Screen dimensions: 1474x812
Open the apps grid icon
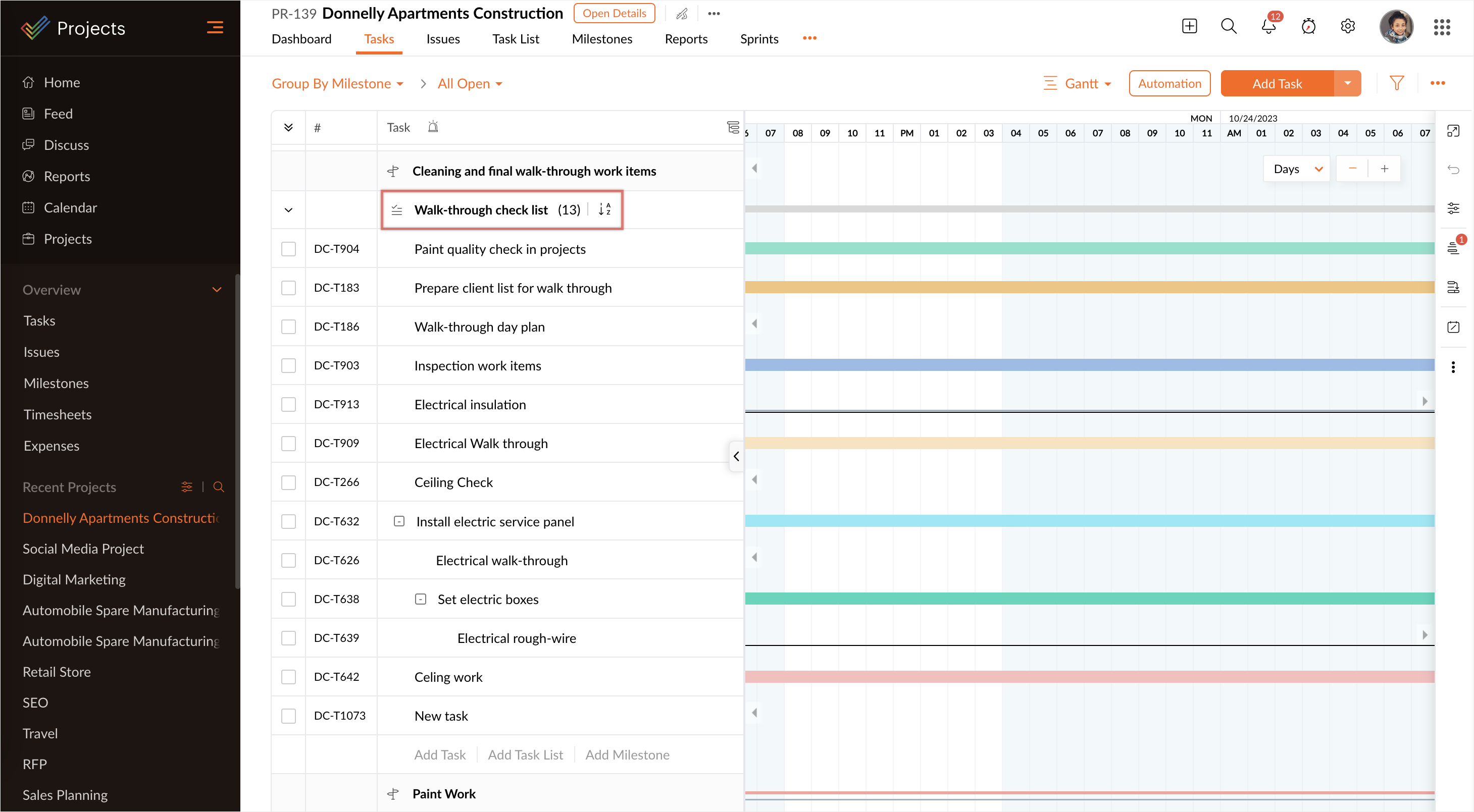pyautogui.click(x=1441, y=27)
